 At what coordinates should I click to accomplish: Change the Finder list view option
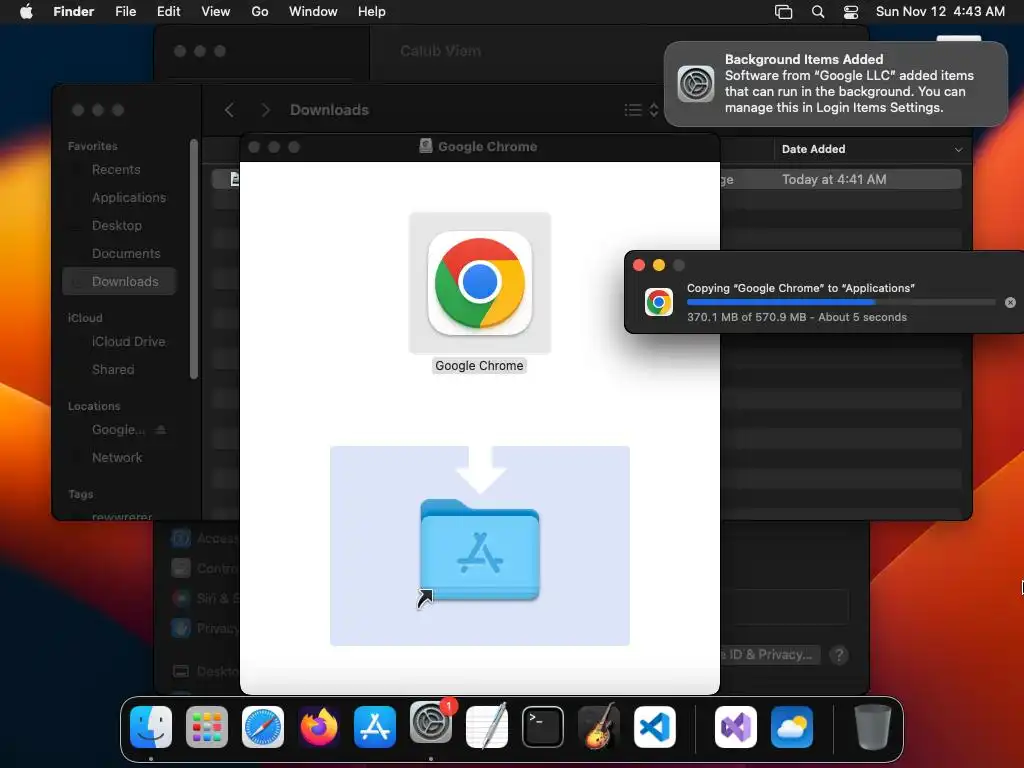[641, 110]
